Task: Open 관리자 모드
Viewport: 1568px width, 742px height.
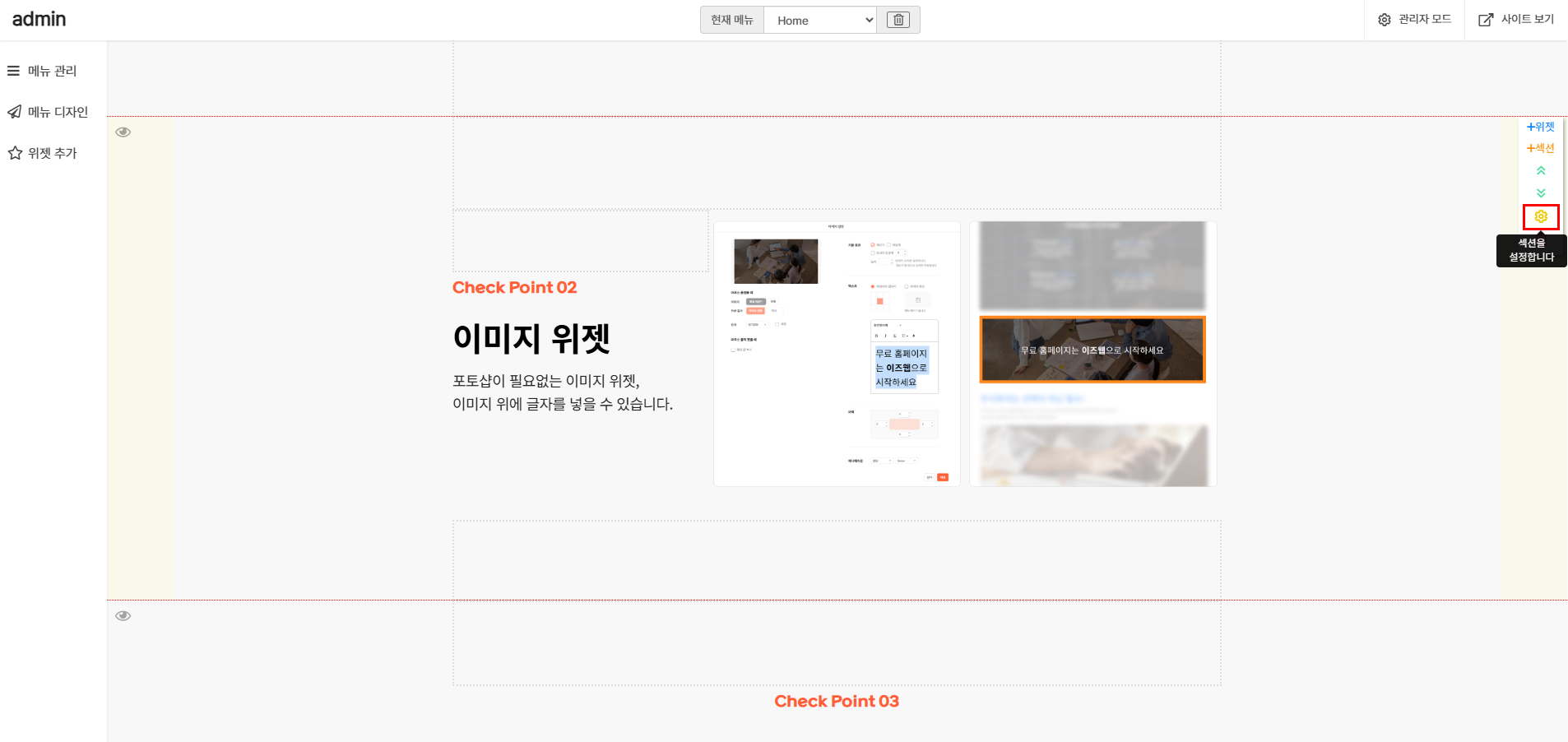Action: click(1415, 19)
